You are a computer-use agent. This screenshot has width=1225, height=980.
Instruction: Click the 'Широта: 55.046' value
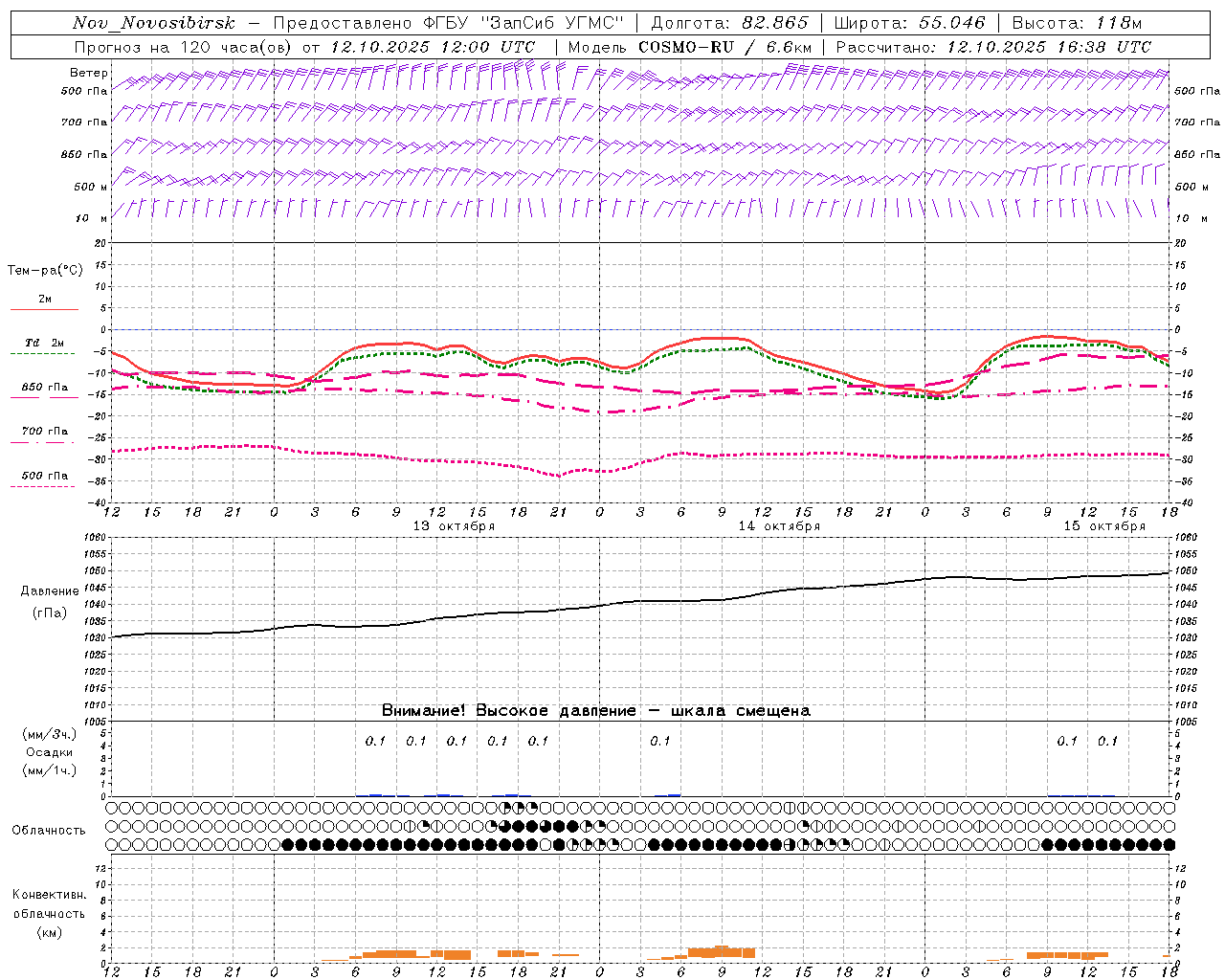(909, 23)
